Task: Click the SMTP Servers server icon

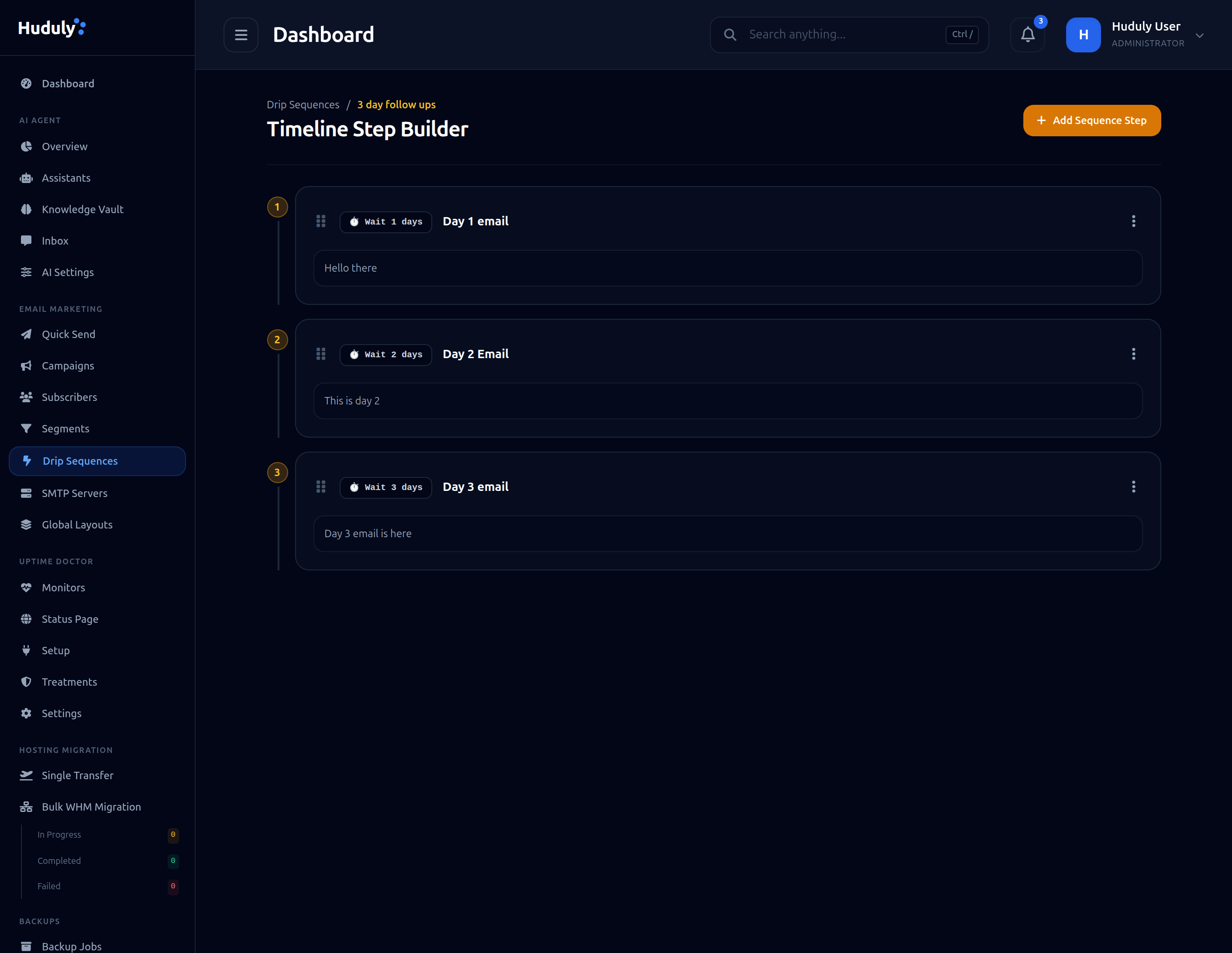Action: 26,493
